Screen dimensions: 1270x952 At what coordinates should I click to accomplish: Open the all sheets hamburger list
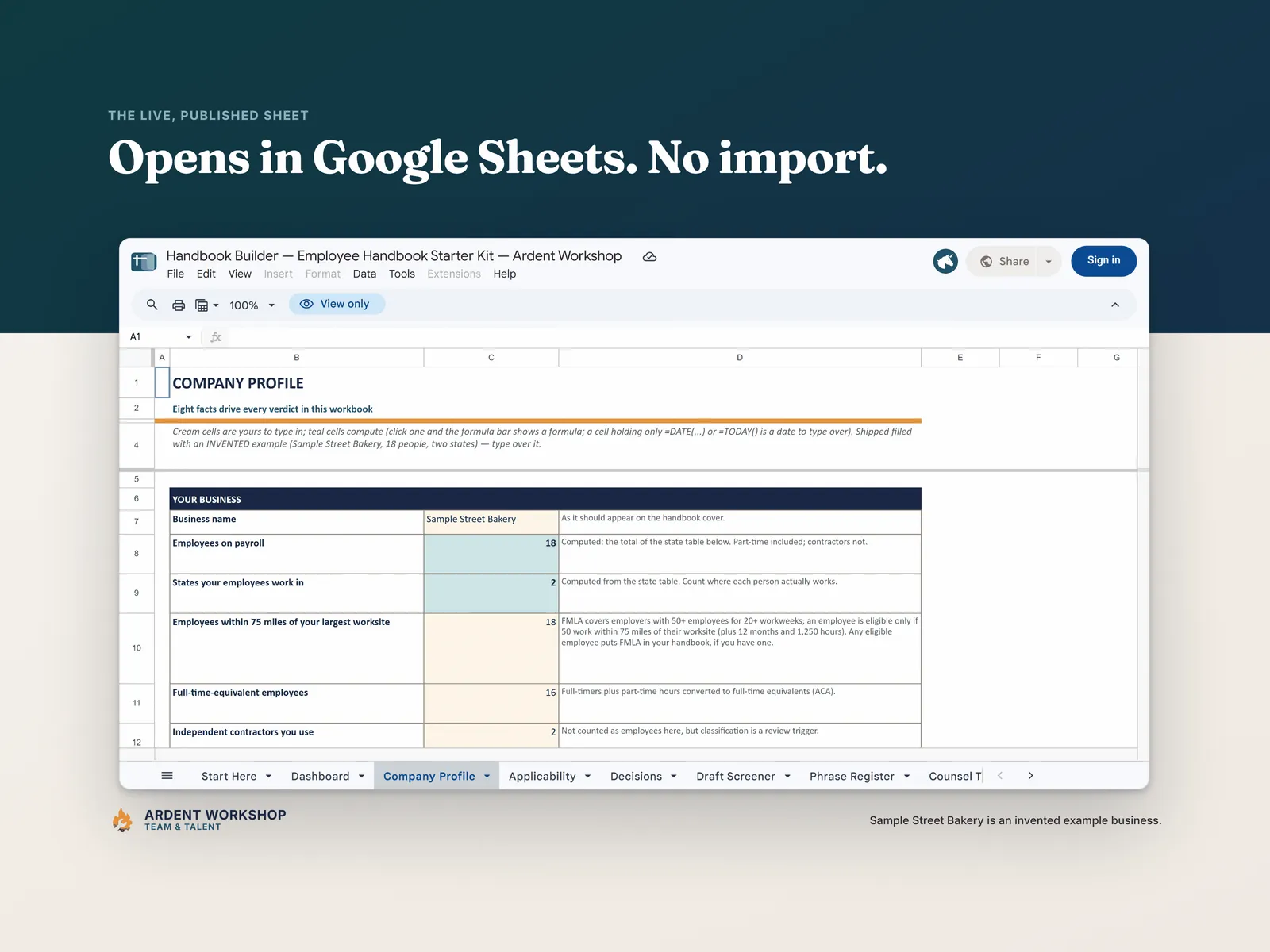[167, 776]
